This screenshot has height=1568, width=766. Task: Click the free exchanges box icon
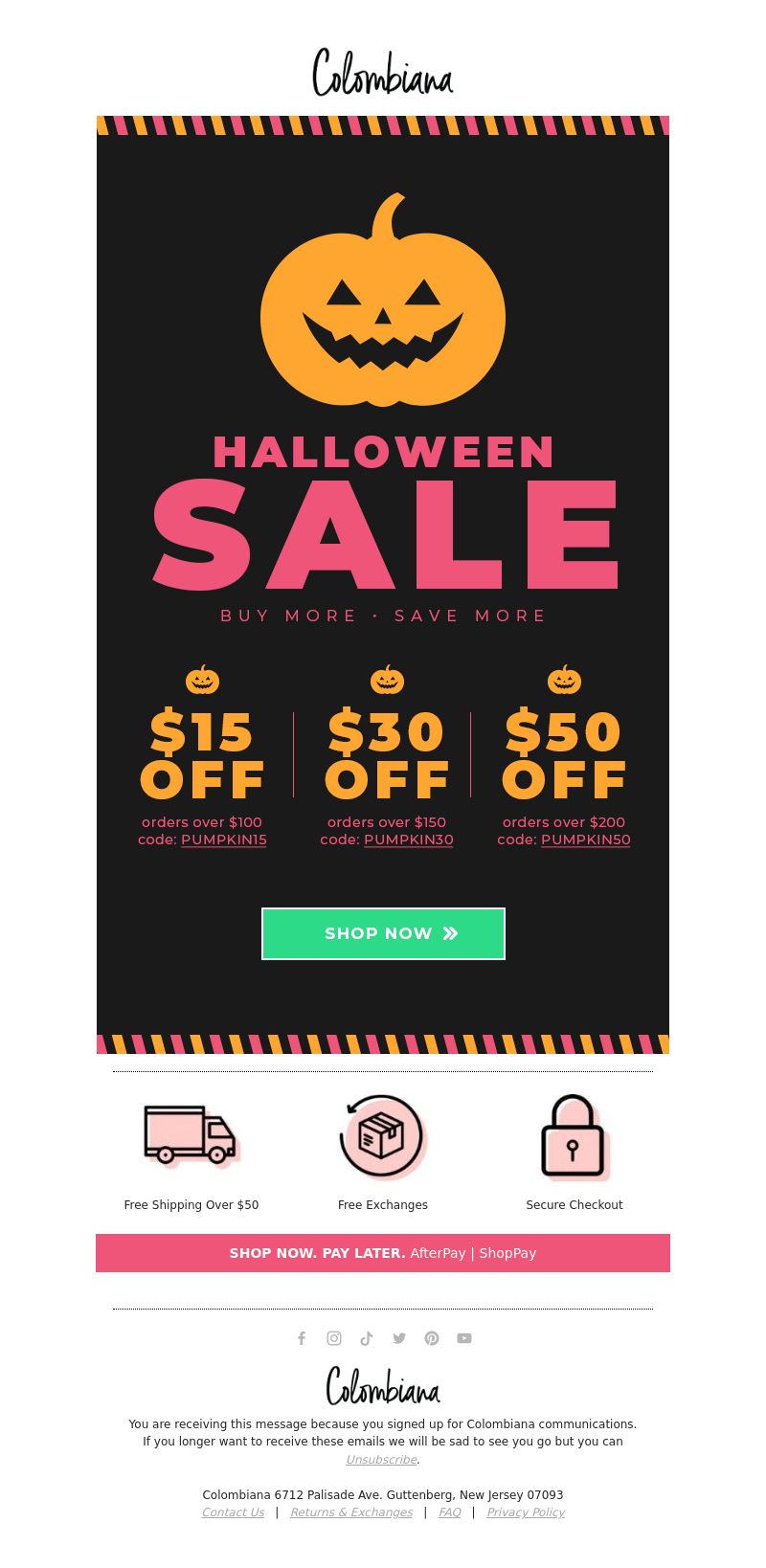383,1137
